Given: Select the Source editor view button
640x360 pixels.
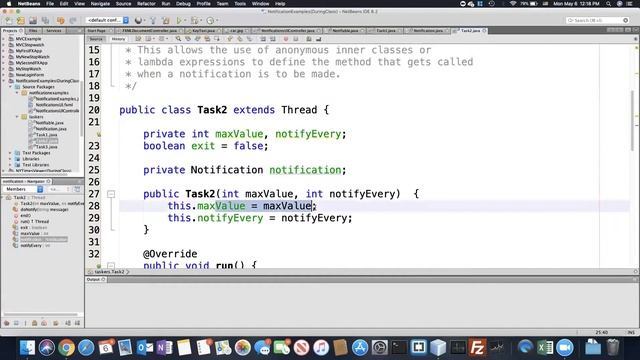Looking at the screenshot, I should (x=96, y=39).
